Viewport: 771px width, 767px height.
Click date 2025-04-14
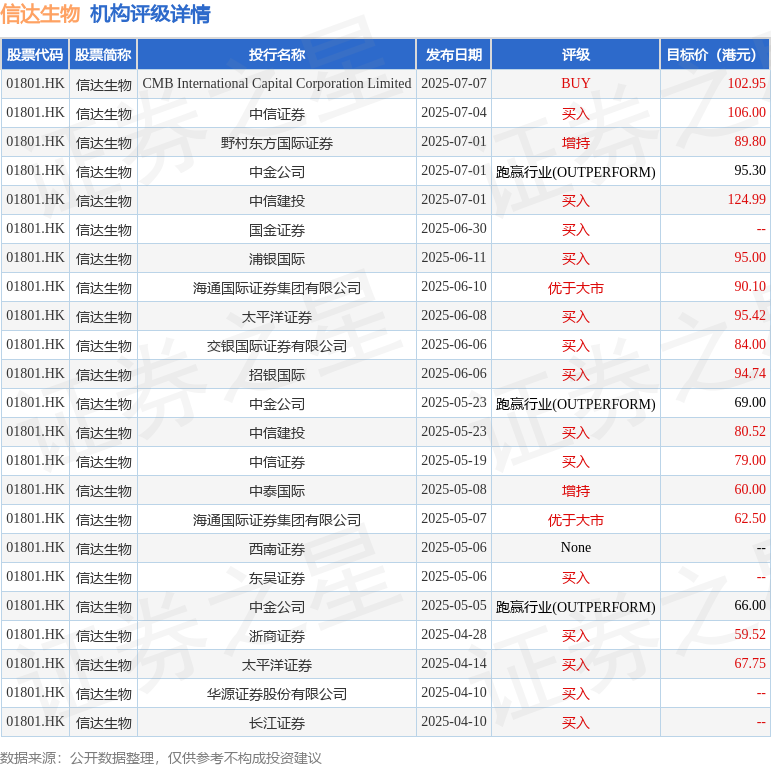[x=454, y=664]
